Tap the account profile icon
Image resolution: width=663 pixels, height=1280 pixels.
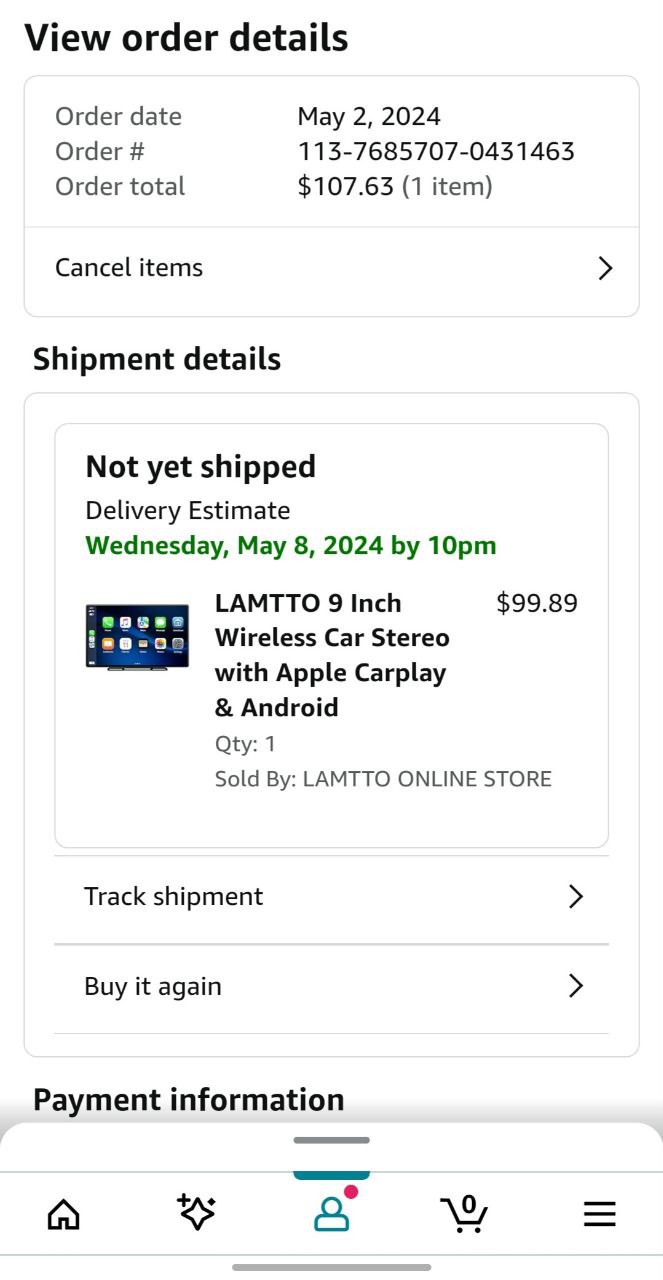click(331, 1213)
